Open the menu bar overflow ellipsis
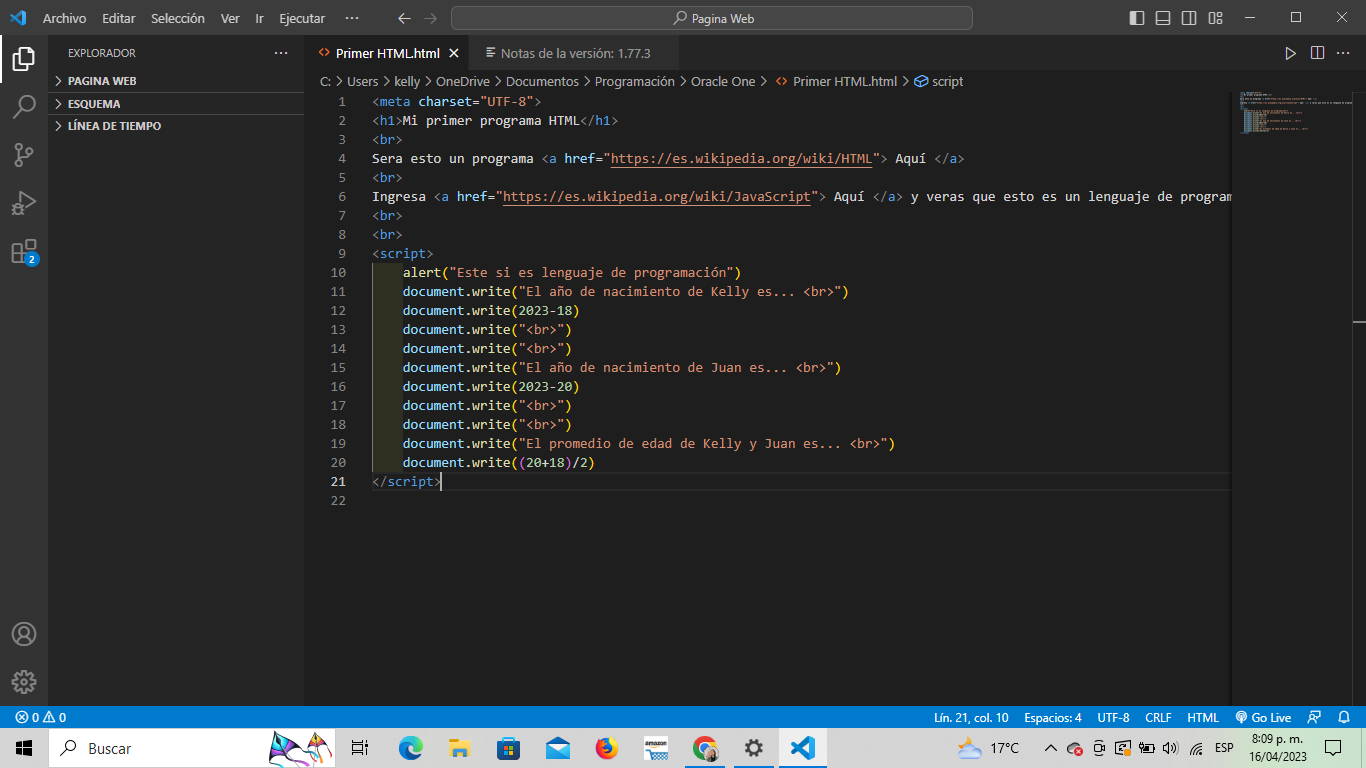 351,18
